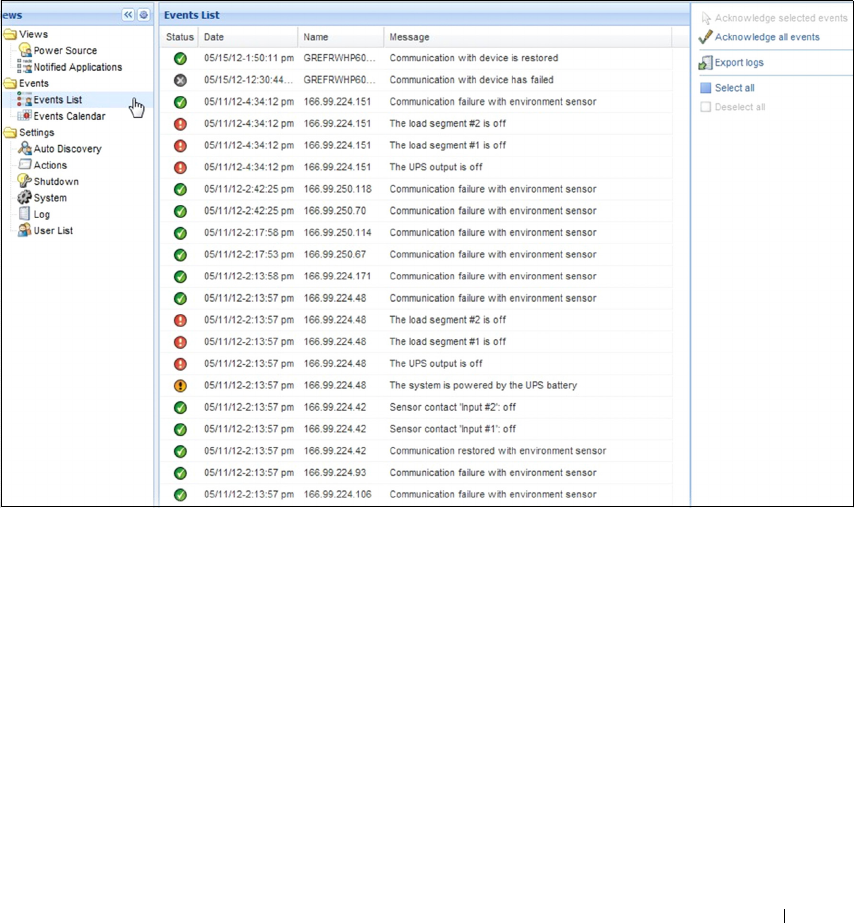This screenshot has width=854, height=923.
Task: Click red alert icon for 166.99.224.48 'load segment #1 is off'
Action: (x=181, y=342)
